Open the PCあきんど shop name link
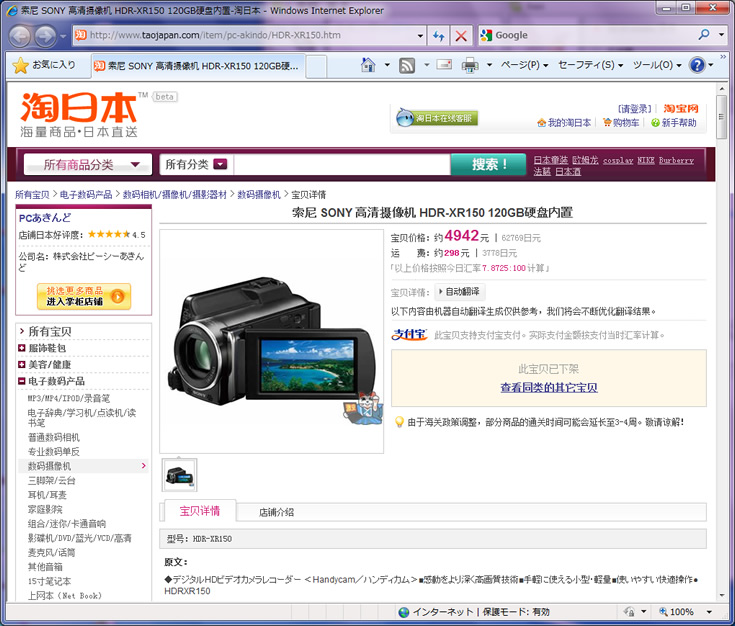The width and height of the screenshot is (735, 626). (45, 218)
